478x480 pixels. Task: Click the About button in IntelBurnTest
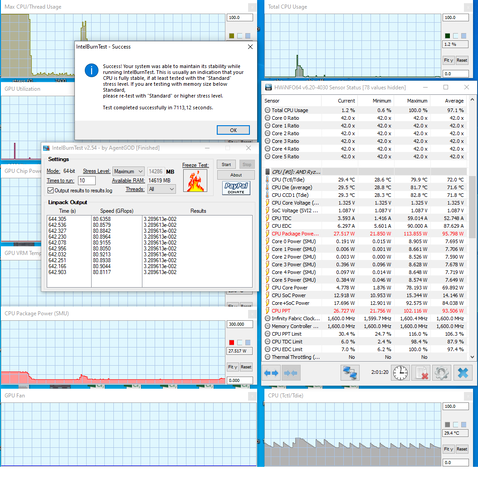(x=236, y=175)
